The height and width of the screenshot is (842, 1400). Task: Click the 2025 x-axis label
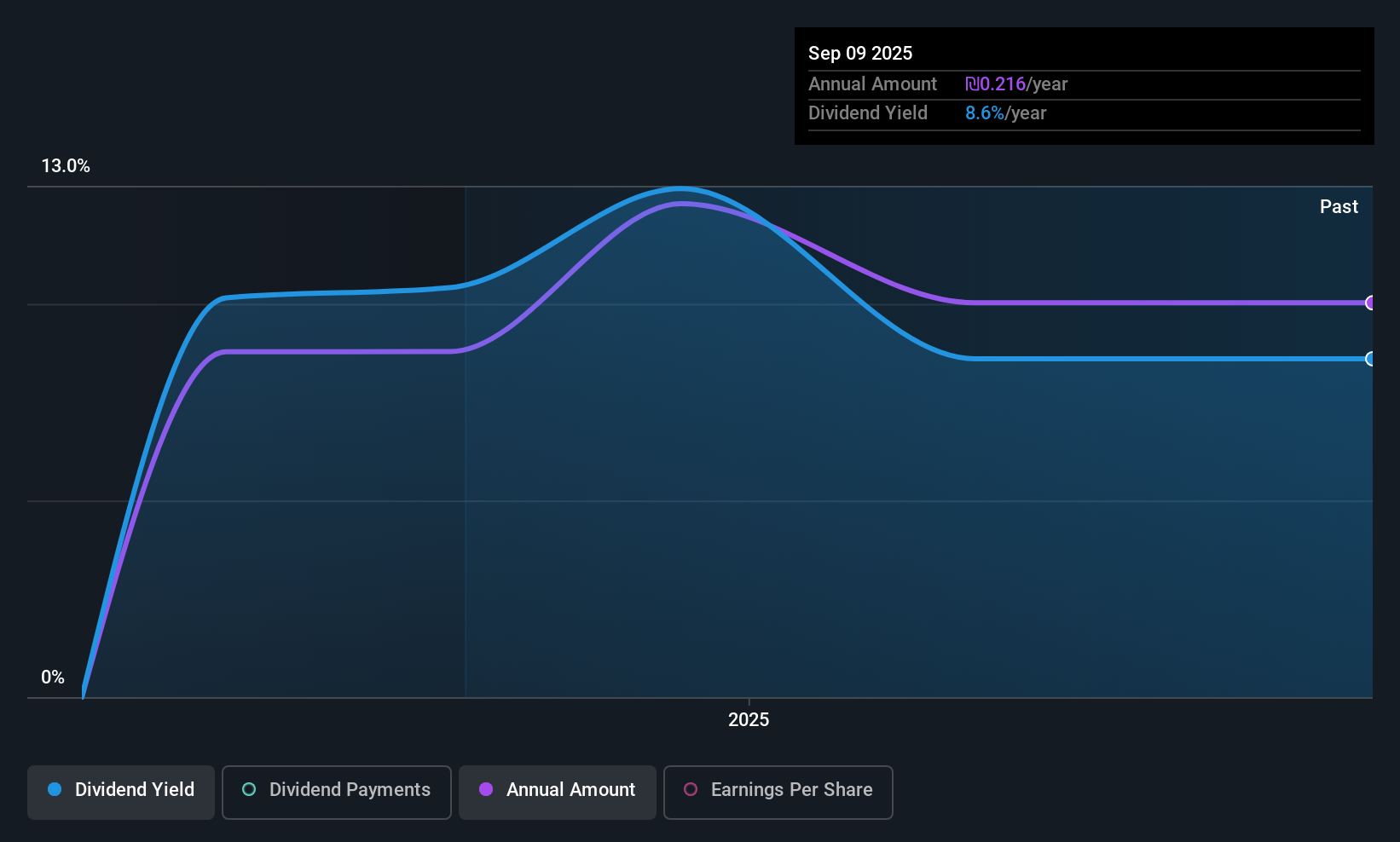[749, 720]
